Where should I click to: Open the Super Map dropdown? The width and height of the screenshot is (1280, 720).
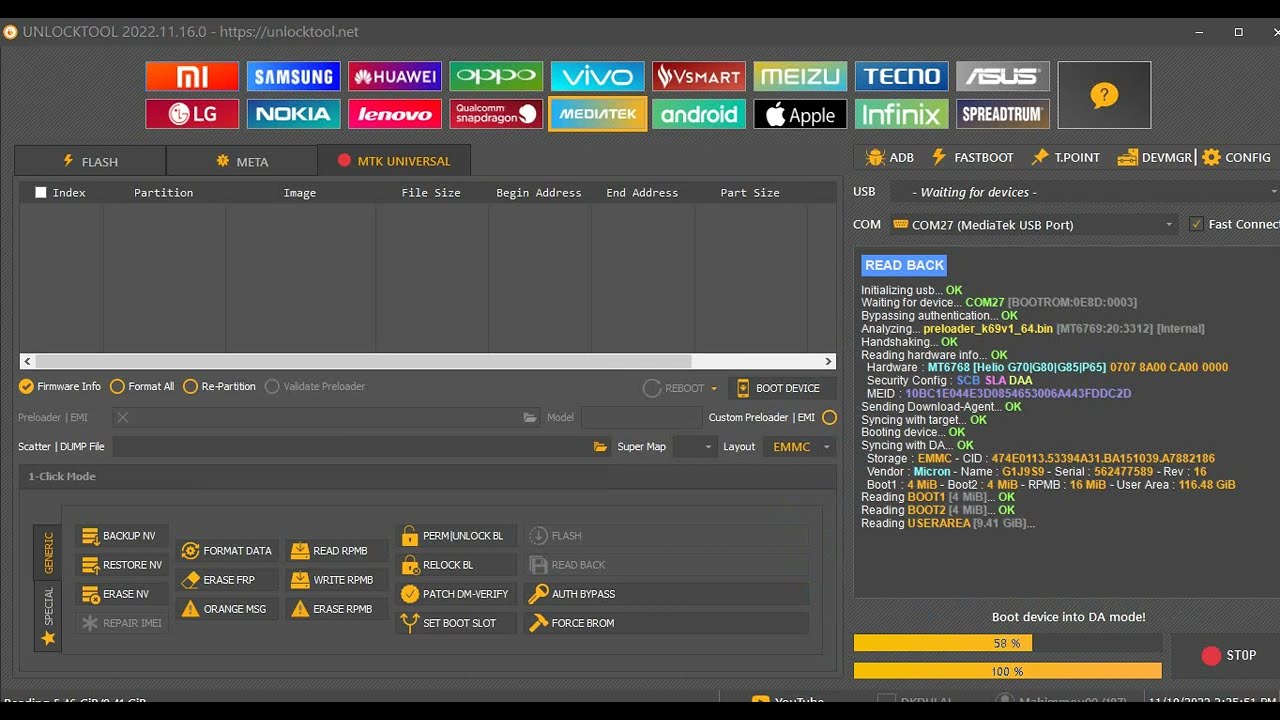pos(694,447)
